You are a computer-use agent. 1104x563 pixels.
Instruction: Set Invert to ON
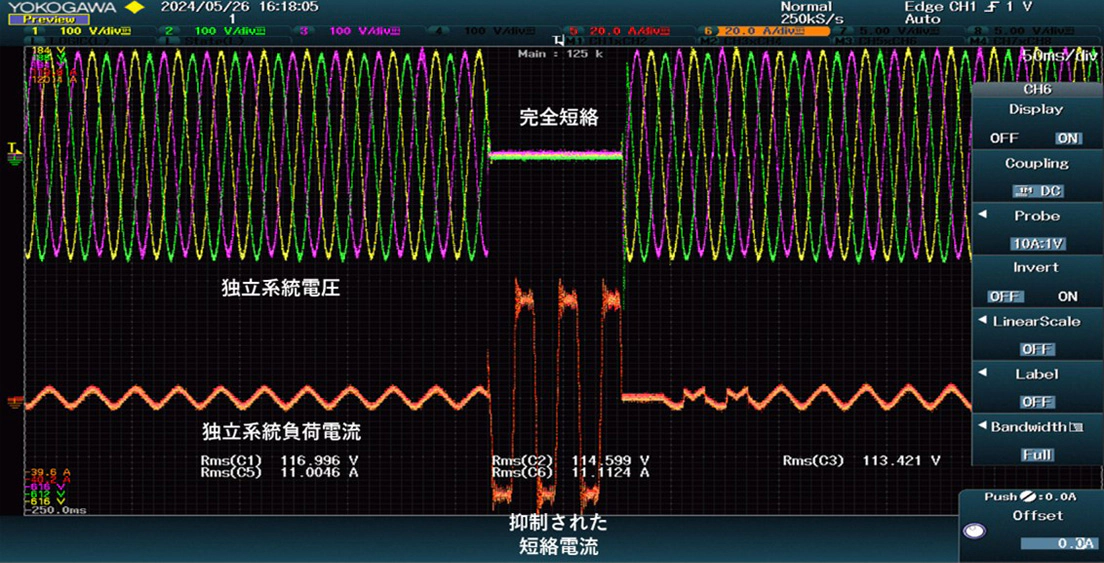(1068, 296)
